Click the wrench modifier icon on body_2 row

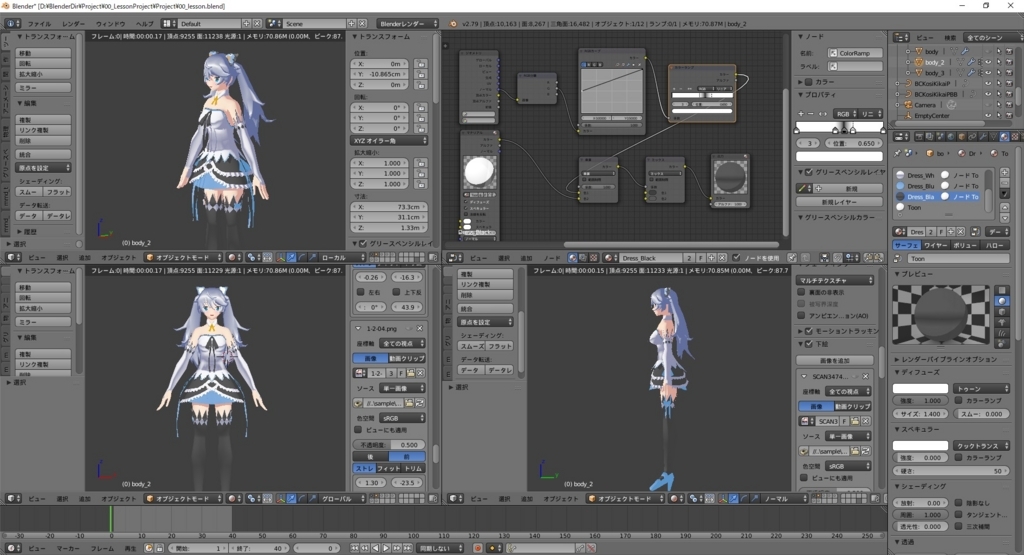[970, 63]
